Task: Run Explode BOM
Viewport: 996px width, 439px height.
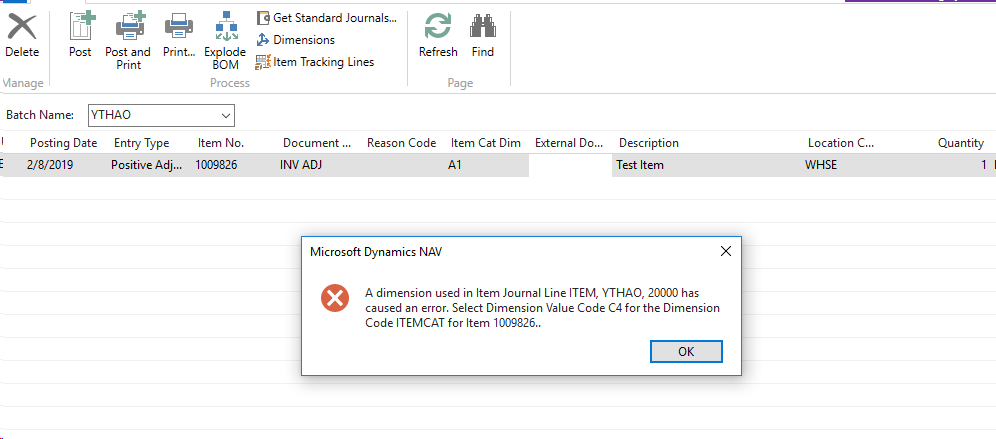Action: point(225,41)
